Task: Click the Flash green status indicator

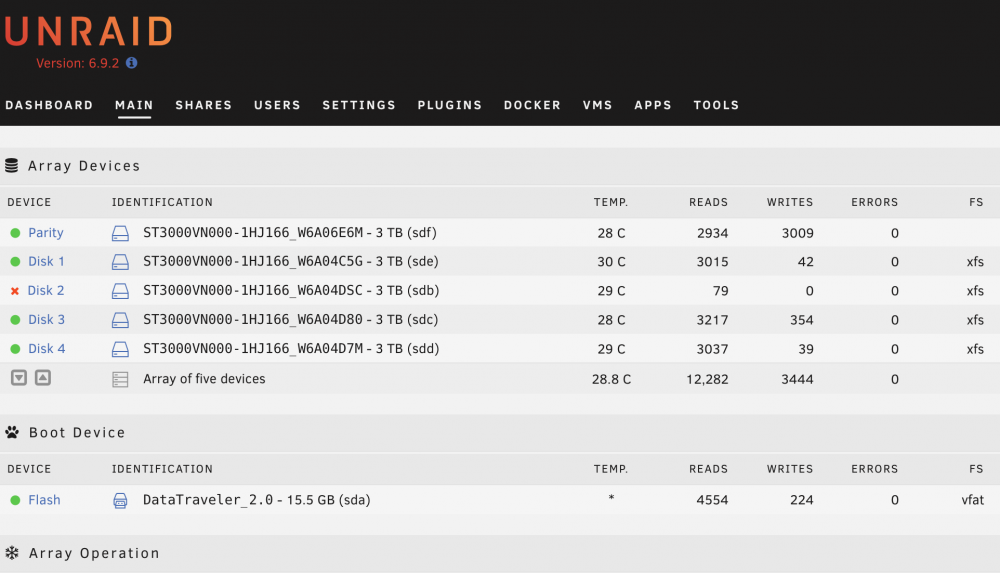Action: pyautogui.click(x=15, y=500)
